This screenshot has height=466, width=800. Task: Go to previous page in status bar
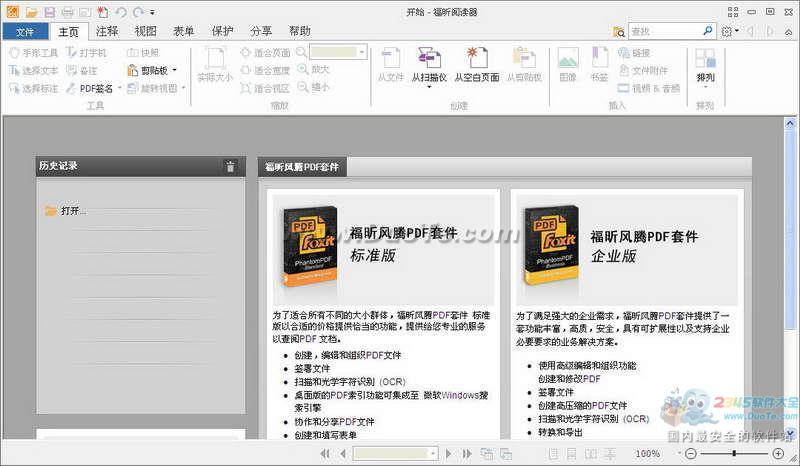(x=343, y=453)
